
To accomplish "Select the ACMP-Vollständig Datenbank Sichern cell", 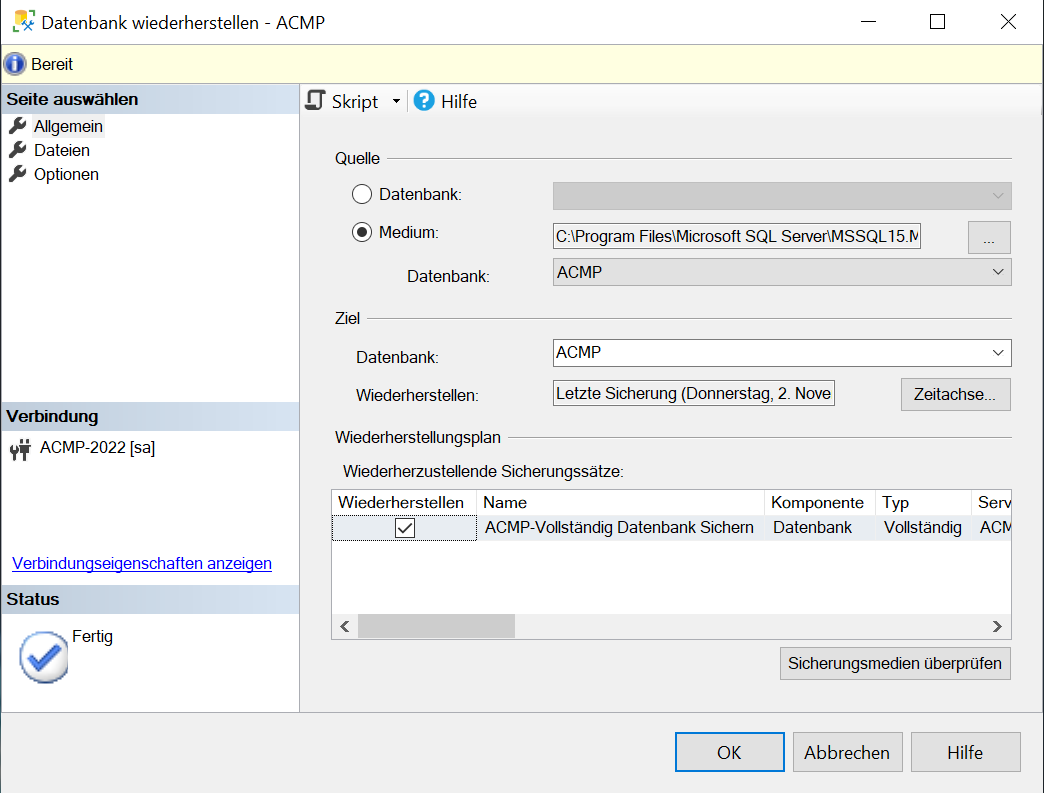I will [x=620, y=527].
